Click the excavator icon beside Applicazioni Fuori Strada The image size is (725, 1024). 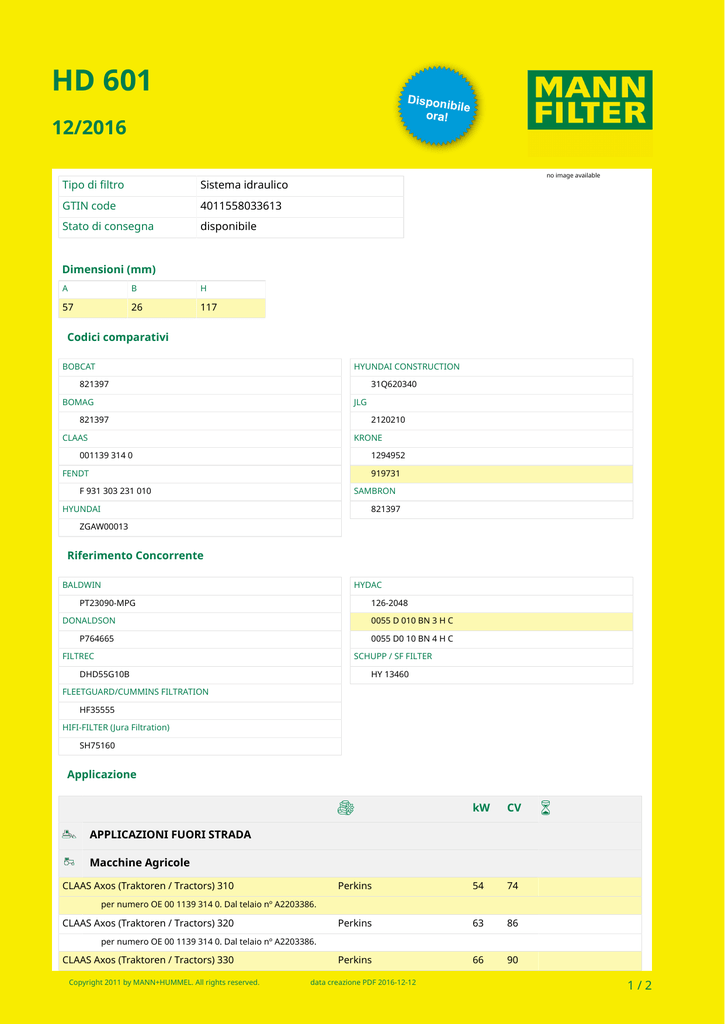[69, 834]
